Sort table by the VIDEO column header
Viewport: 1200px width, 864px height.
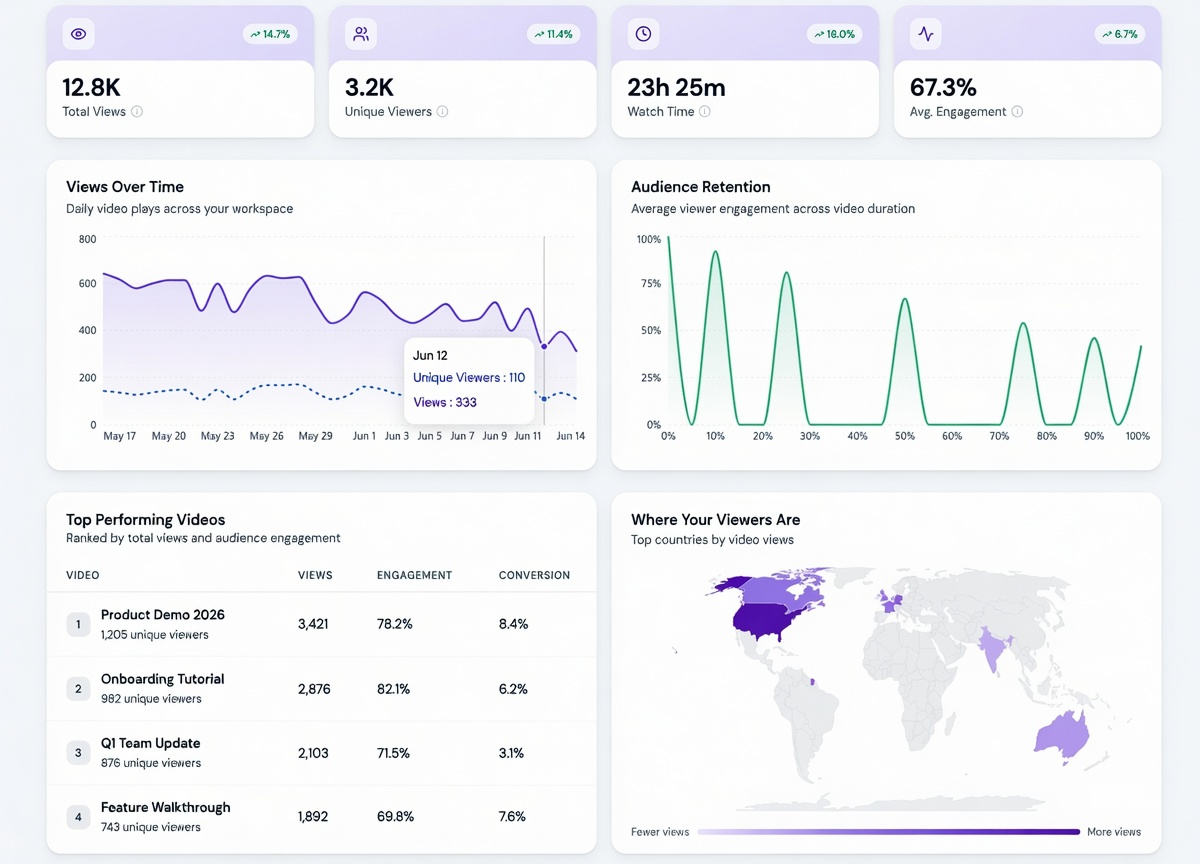(83, 575)
